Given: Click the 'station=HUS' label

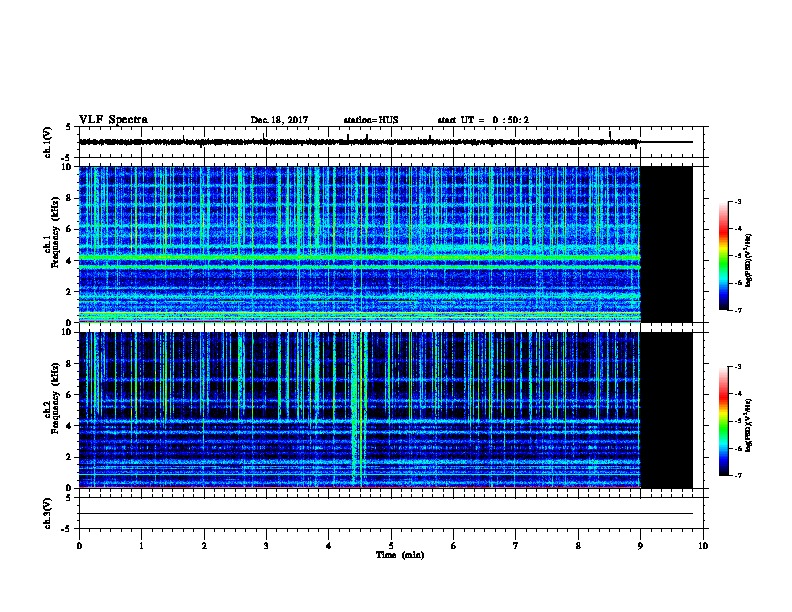Looking at the screenshot, I should coord(371,120).
